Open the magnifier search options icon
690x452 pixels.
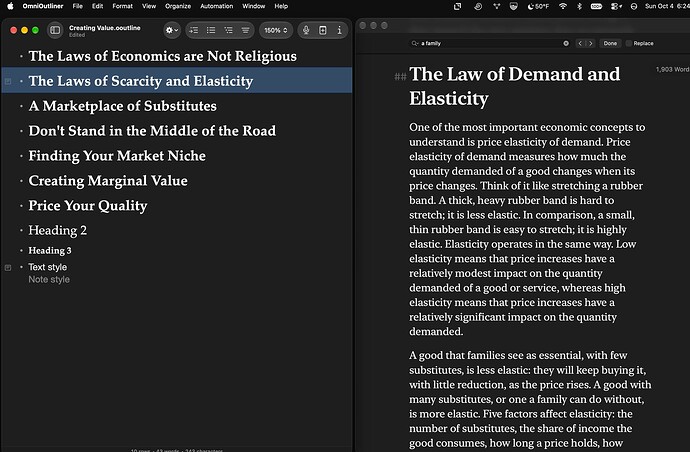[414, 43]
